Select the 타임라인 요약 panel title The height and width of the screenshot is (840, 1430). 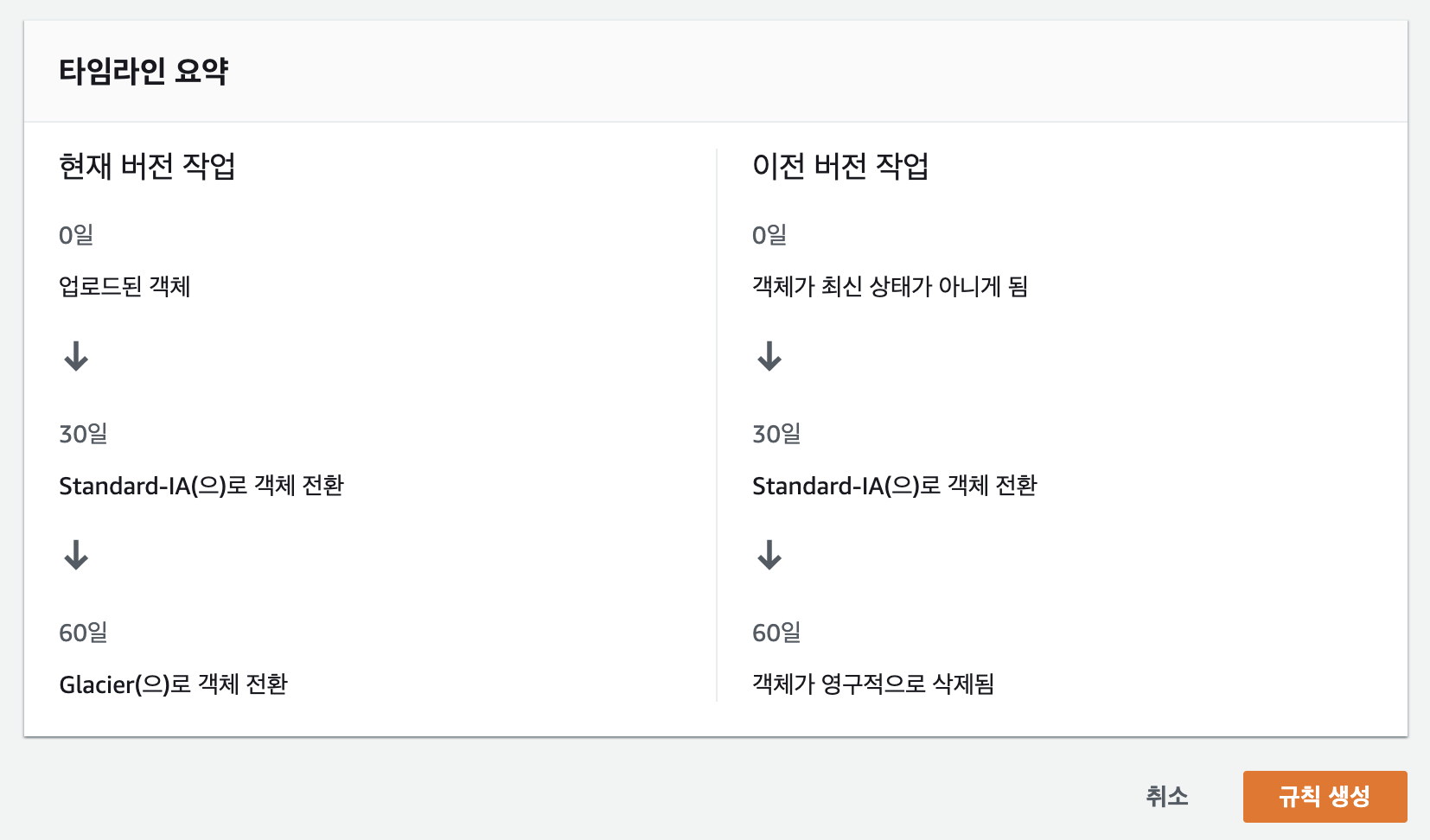click(x=144, y=71)
